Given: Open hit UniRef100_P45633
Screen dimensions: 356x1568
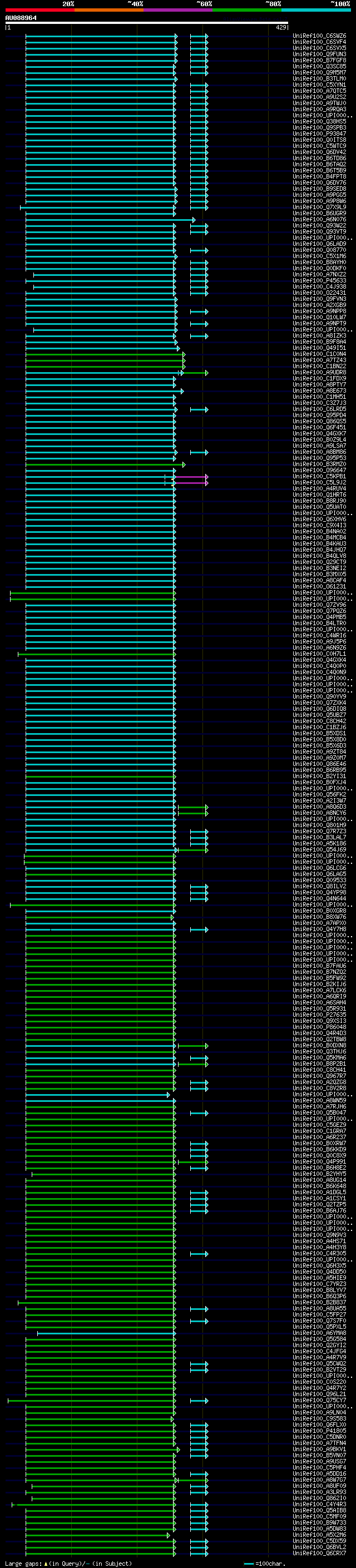Looking at the screenshot, I should pos(319,280).
